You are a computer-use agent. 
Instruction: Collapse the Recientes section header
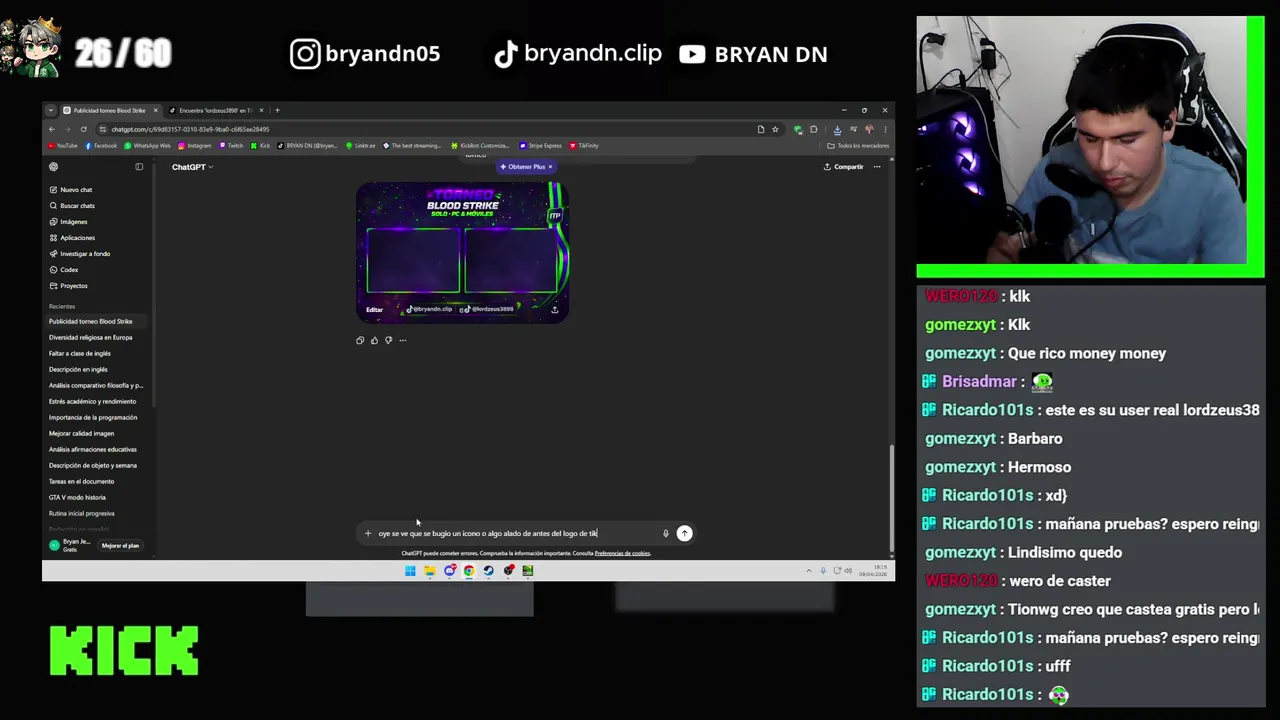pyautogui.click(x=62, y=306)
